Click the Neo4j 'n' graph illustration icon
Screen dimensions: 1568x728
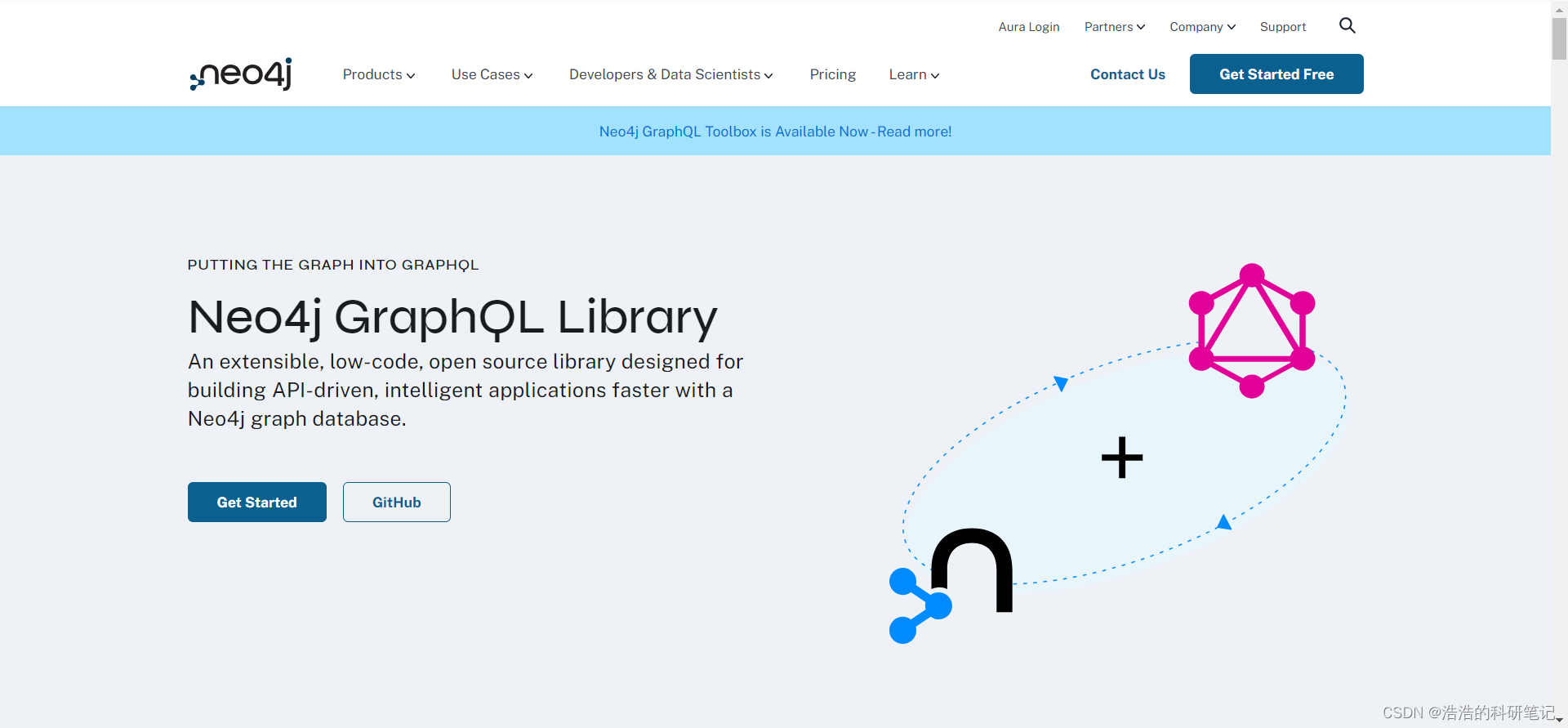951,586
